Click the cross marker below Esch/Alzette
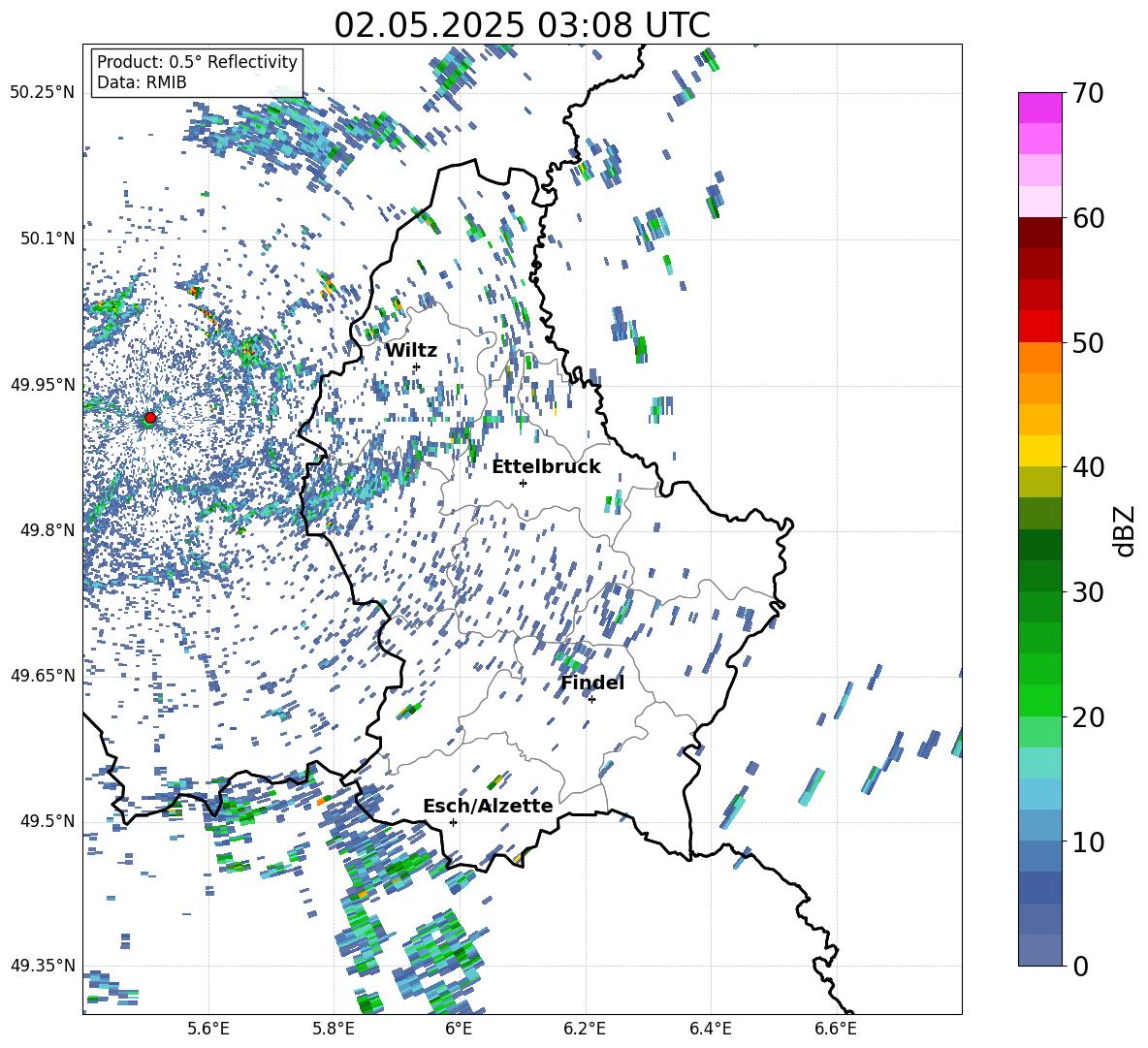The width and height of the screenshot is (1148, 1048). click(453, 822)
